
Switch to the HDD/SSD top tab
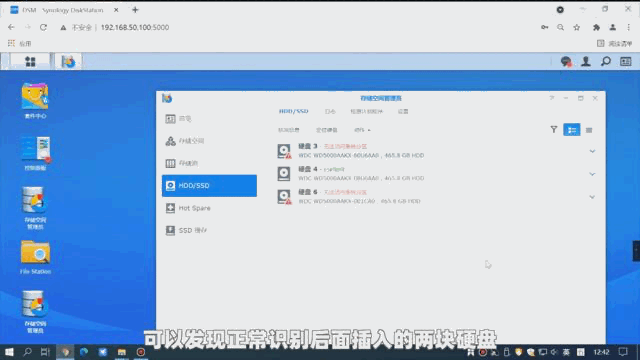293,111
